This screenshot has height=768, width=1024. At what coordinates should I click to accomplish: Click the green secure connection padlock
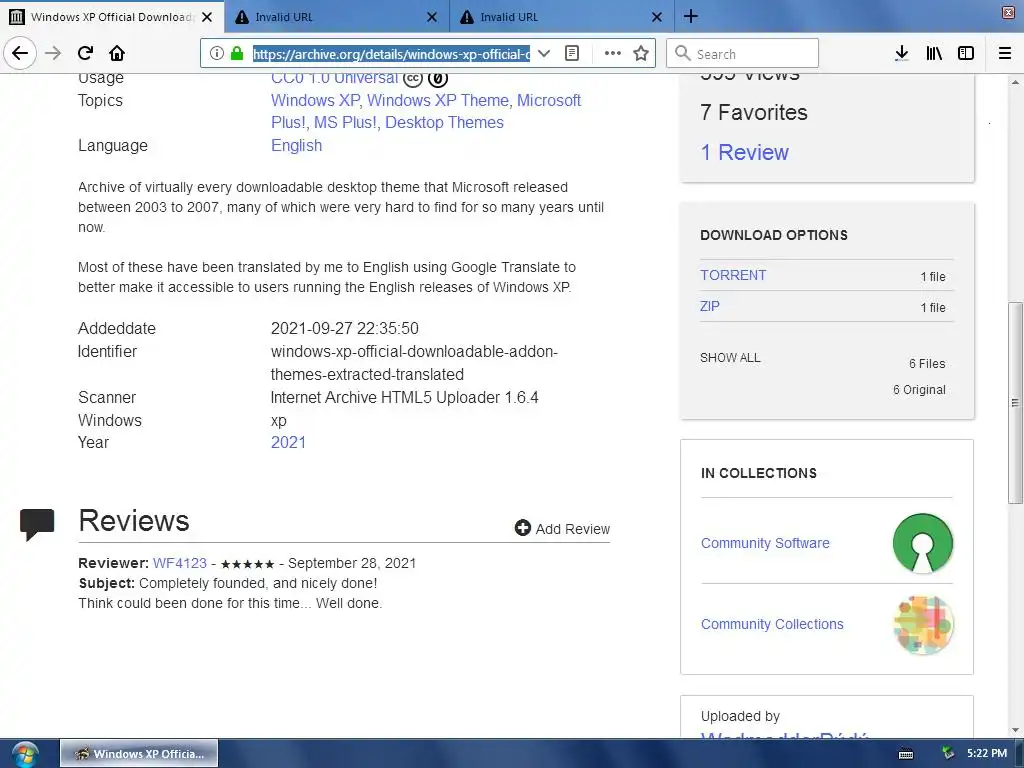tap(237, 54)
